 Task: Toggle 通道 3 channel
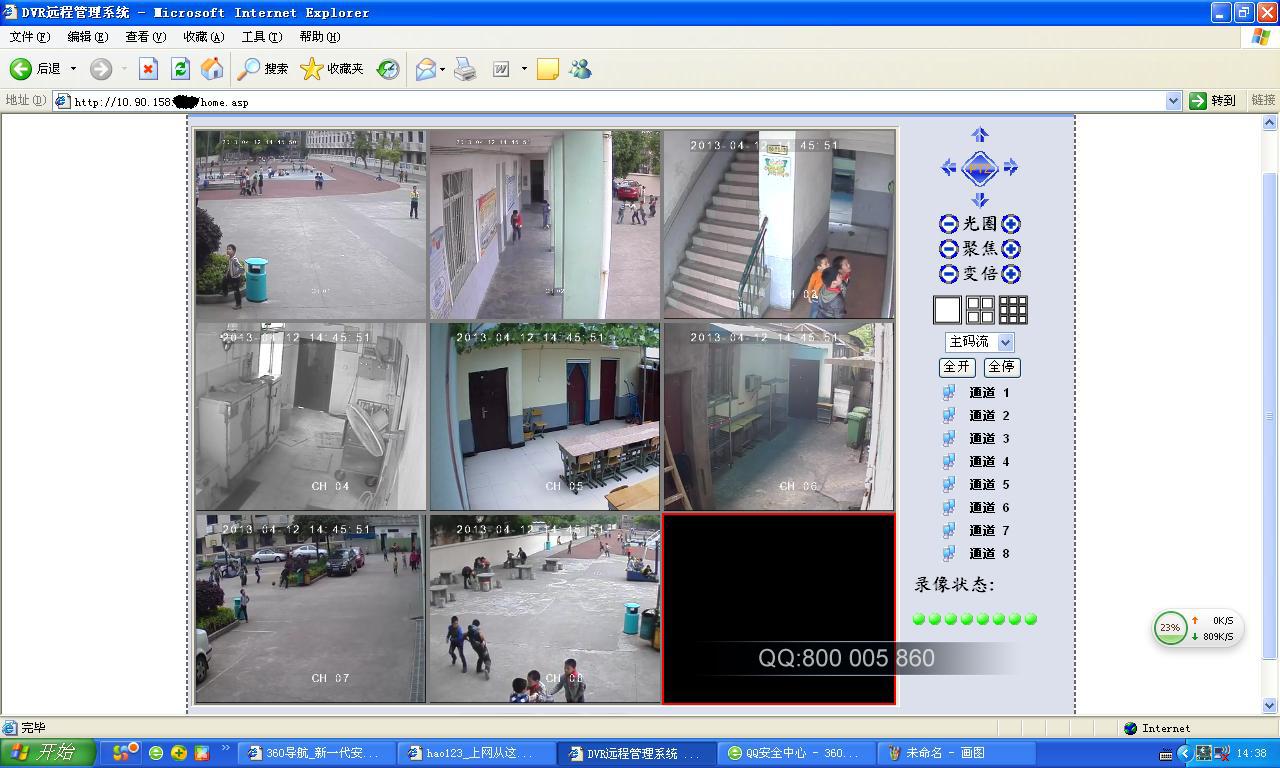point(977,439)
